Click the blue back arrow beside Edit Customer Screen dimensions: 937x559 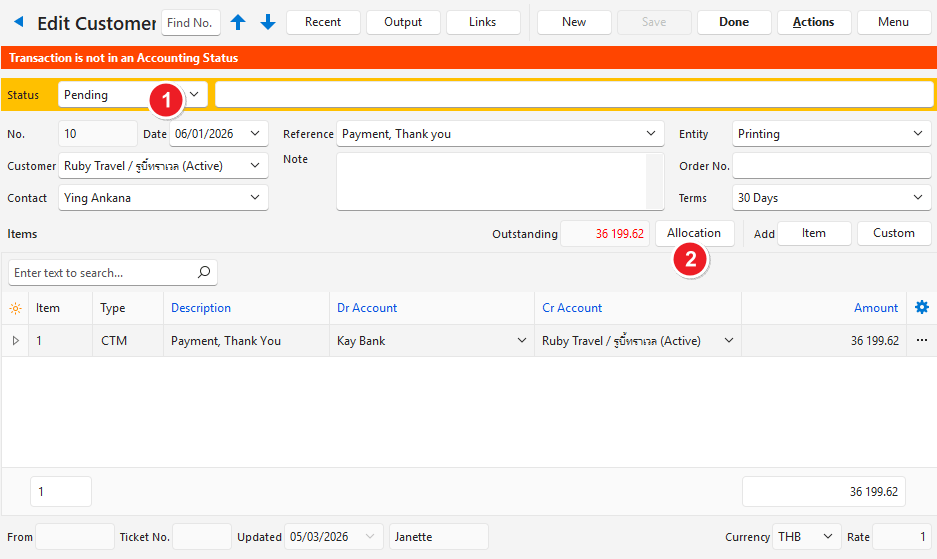coord(18,22)
